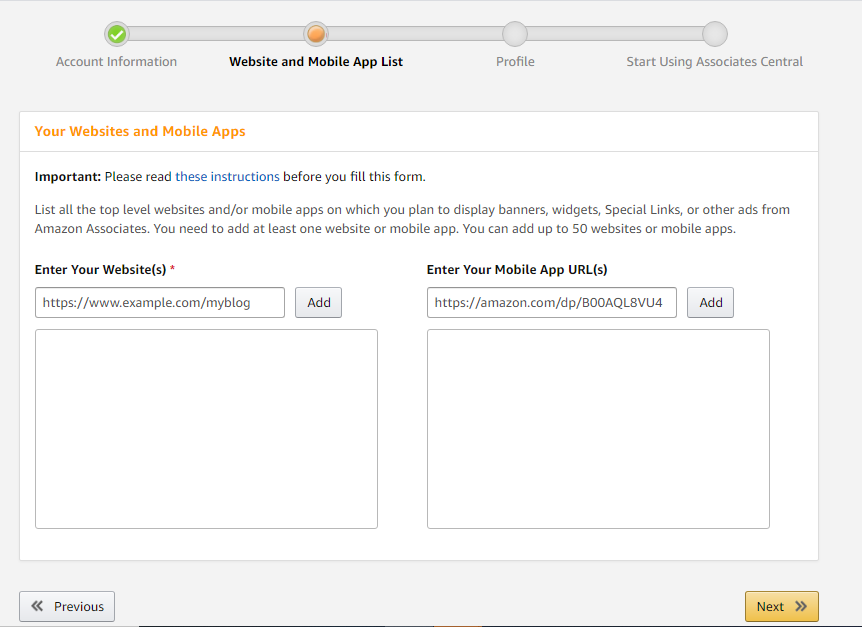Viewport: 862px width, 627px height.
Task: Add the entered website URL
Action: point(318,302)
